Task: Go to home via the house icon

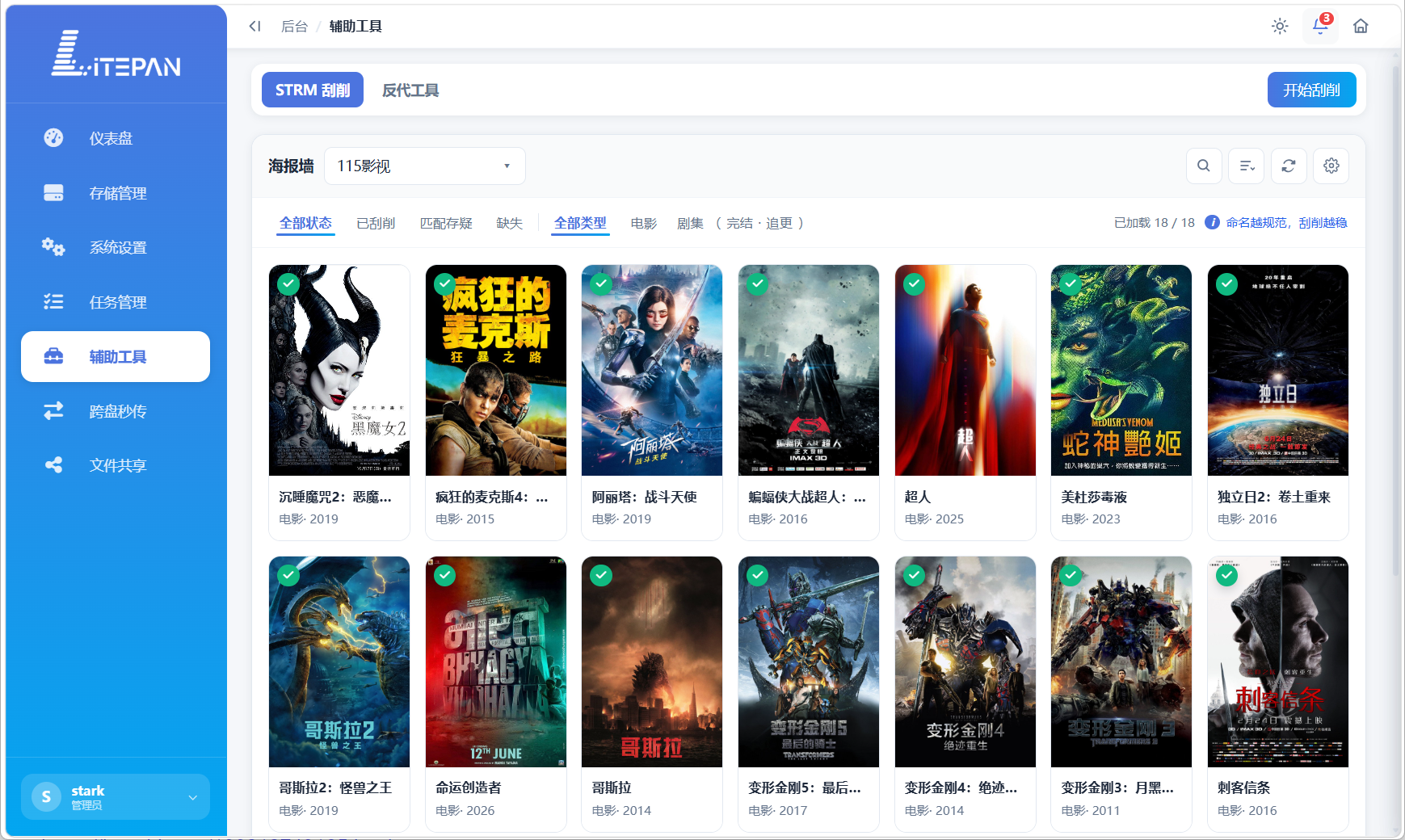Action: [1361, 26]
